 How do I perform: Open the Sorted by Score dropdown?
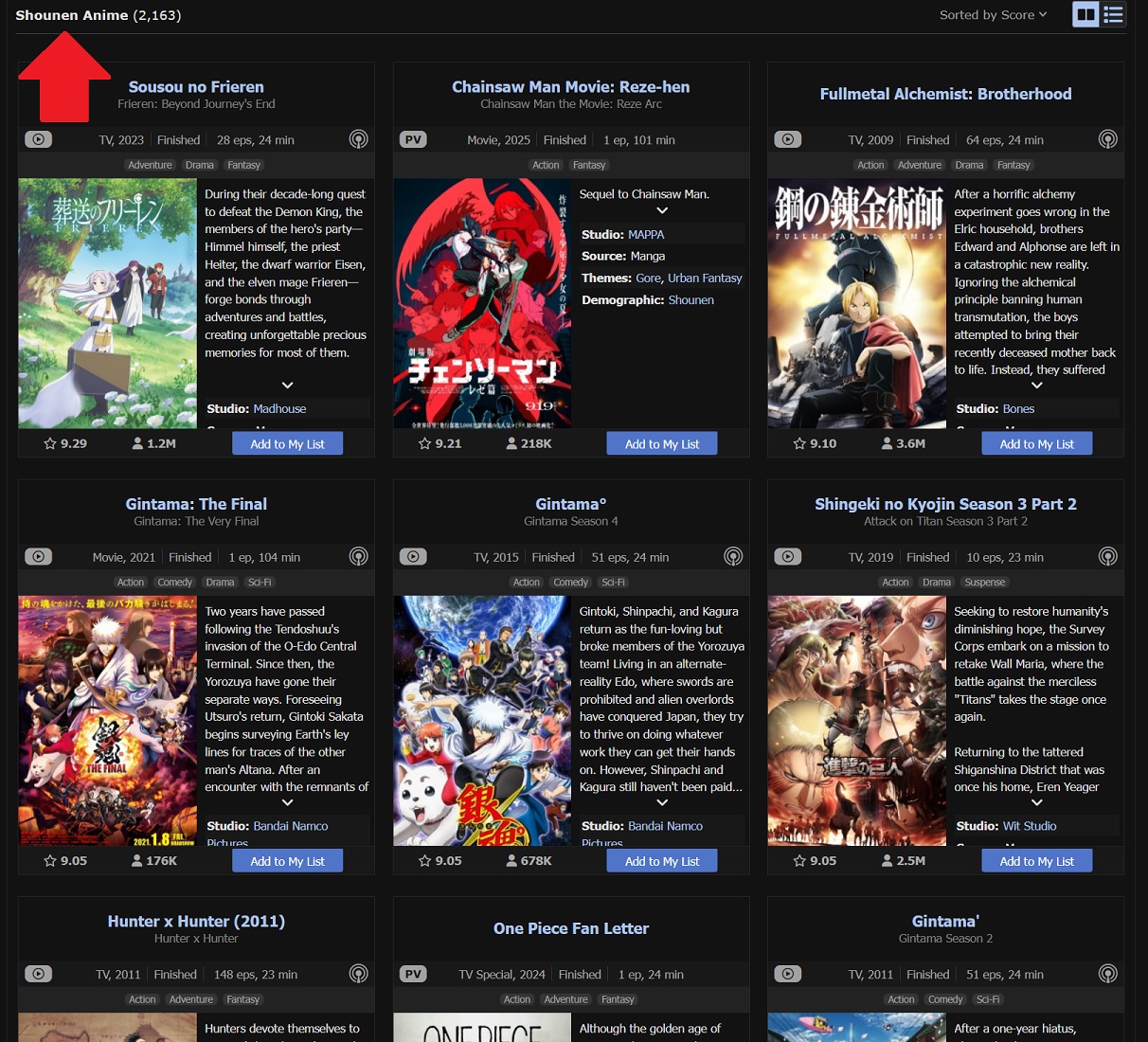pos(994,14)
